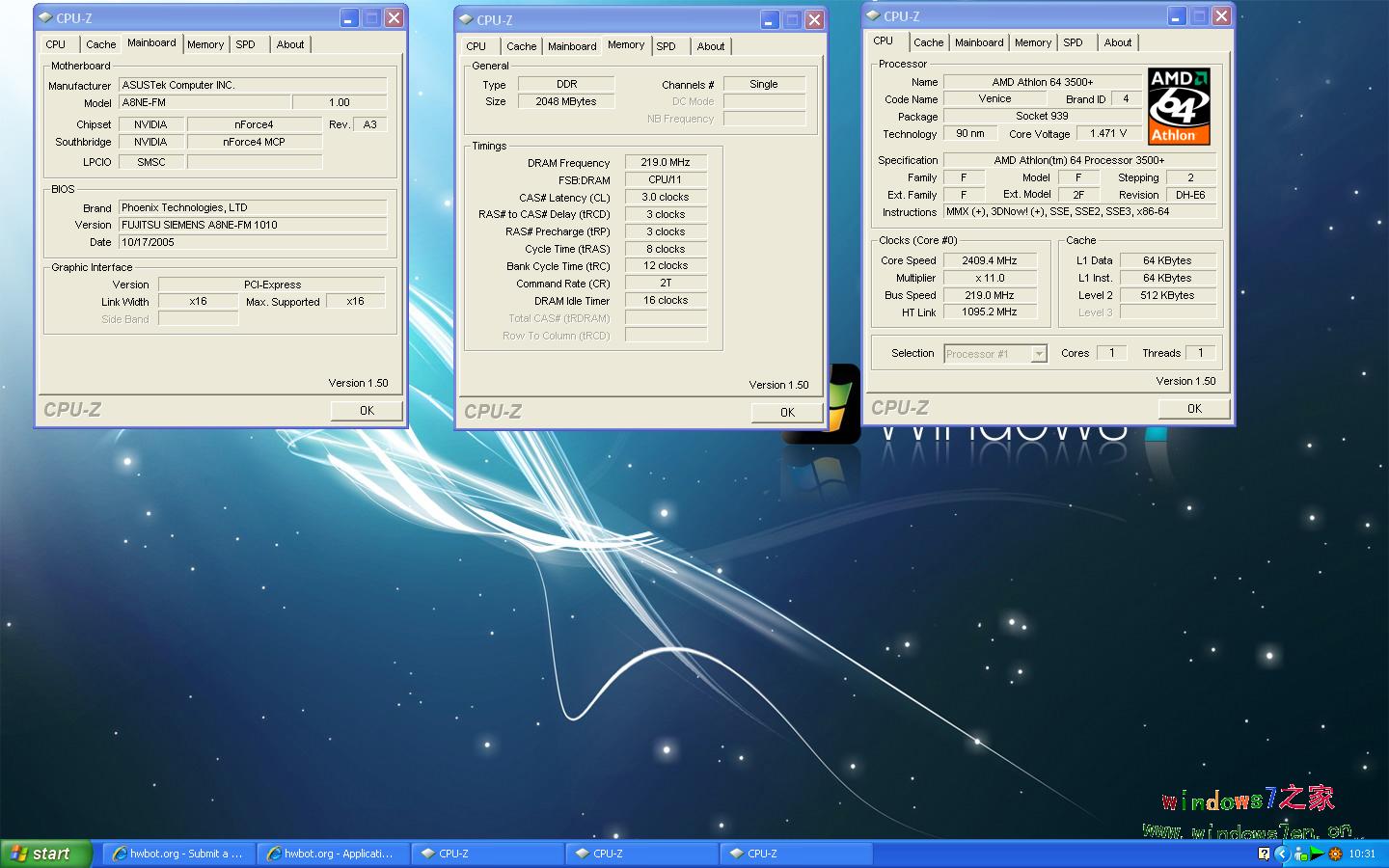Screen dimensions: 1389x868
Task: Click nForce4 MCP southbridge field
Action: (x=254, y=142)
